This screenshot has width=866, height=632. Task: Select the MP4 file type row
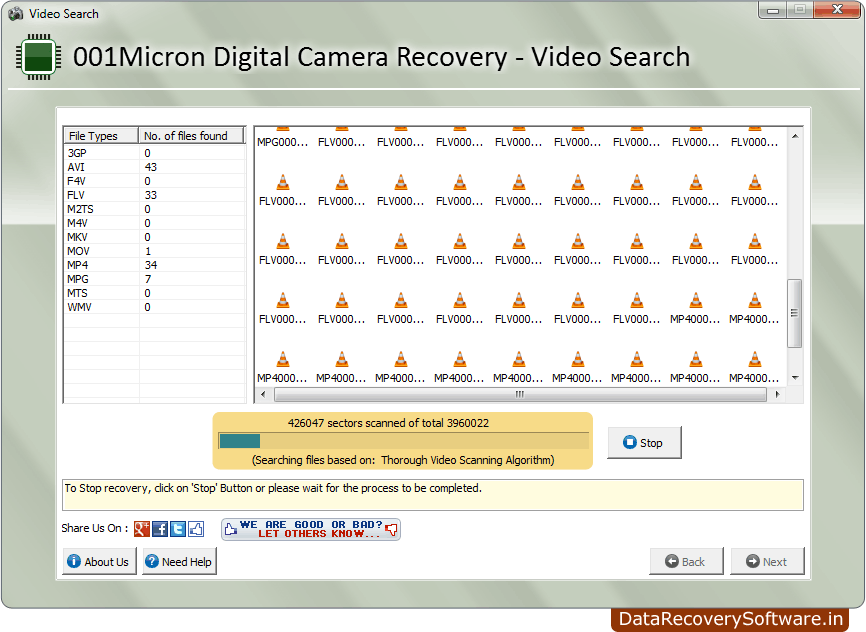click(x=155, y=265)
